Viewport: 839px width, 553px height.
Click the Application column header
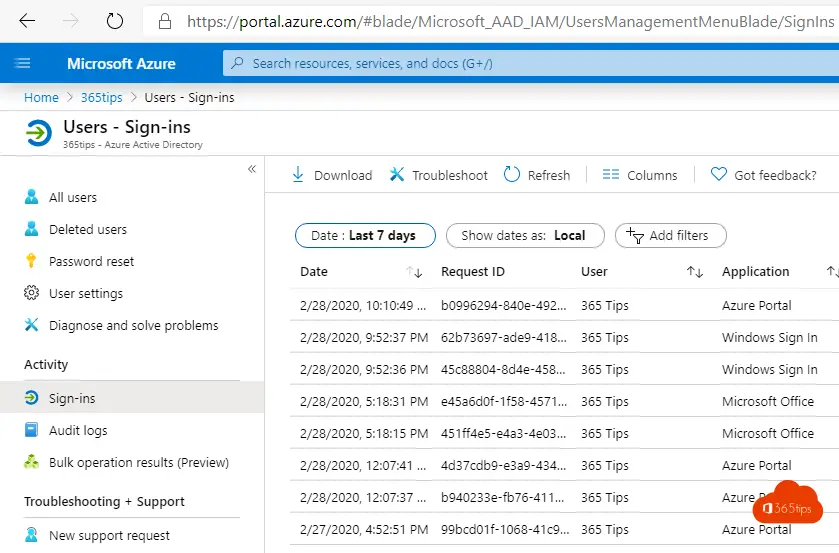click(x=756, y=271)
